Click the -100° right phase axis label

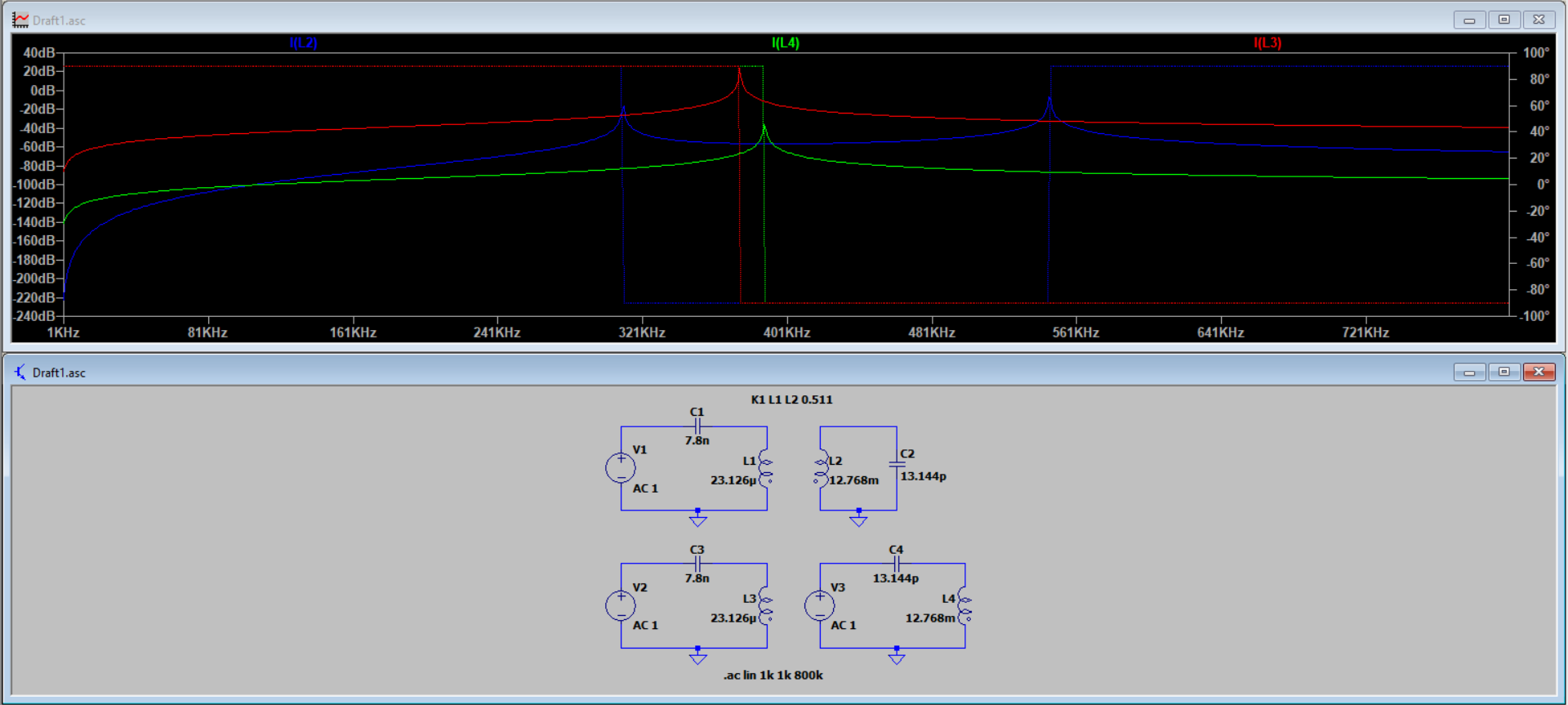1535,316
